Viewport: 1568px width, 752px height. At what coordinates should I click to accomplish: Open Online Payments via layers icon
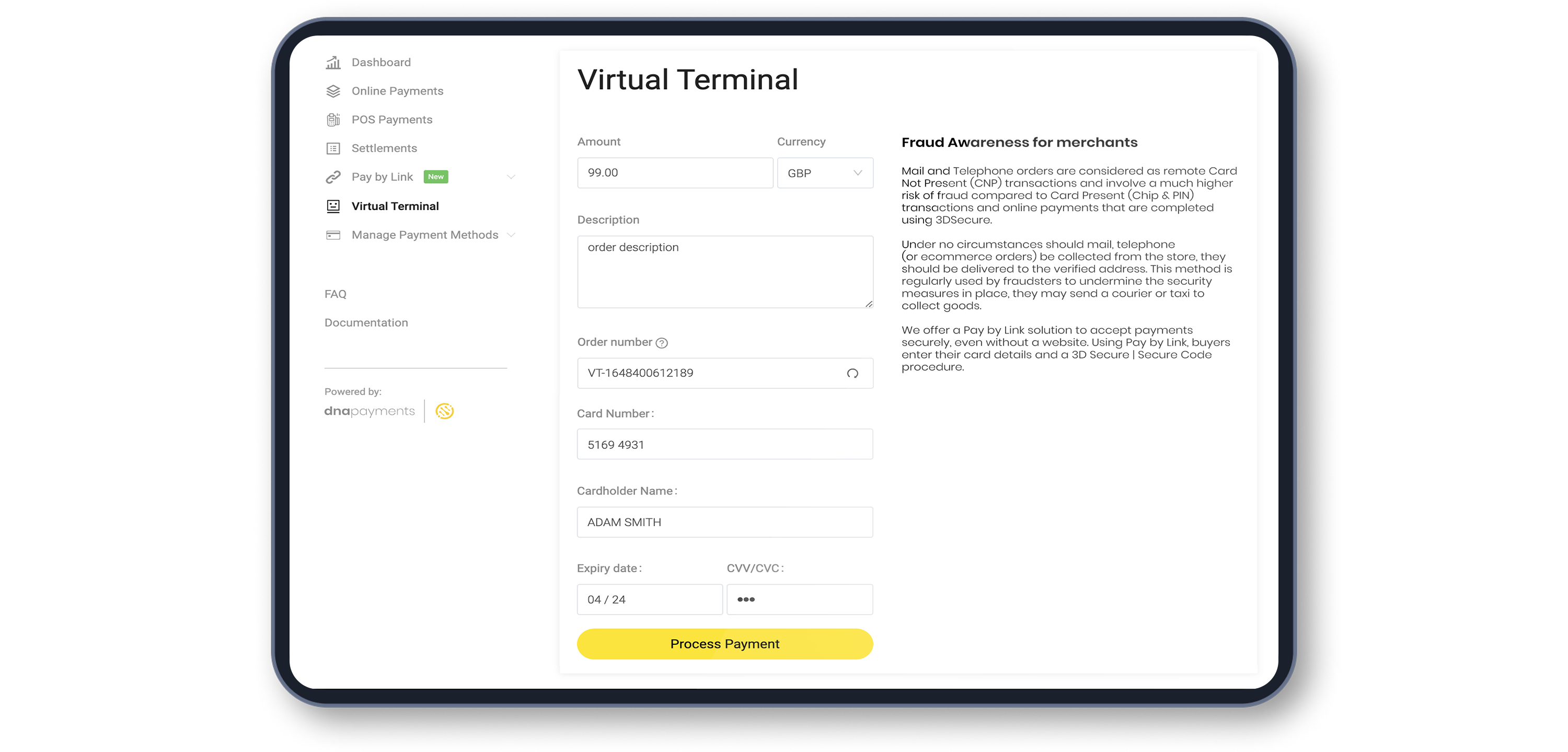(x=332, y=90)
